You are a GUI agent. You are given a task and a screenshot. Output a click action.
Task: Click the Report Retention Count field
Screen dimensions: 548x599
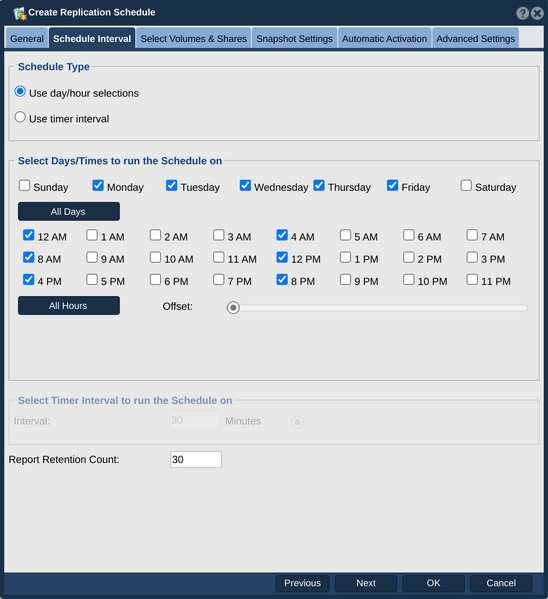point(196,459)
